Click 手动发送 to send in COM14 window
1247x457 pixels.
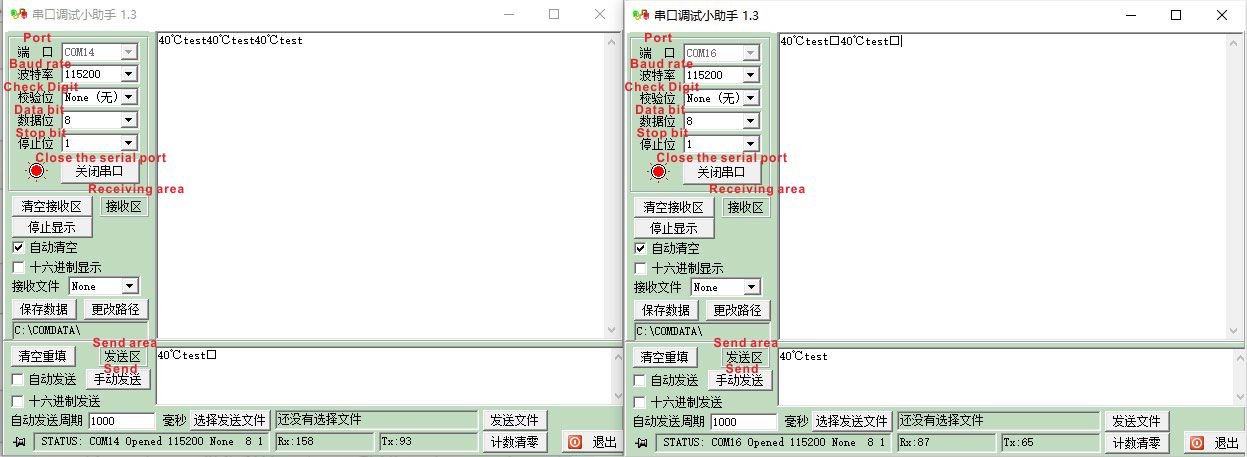point(118,380)
